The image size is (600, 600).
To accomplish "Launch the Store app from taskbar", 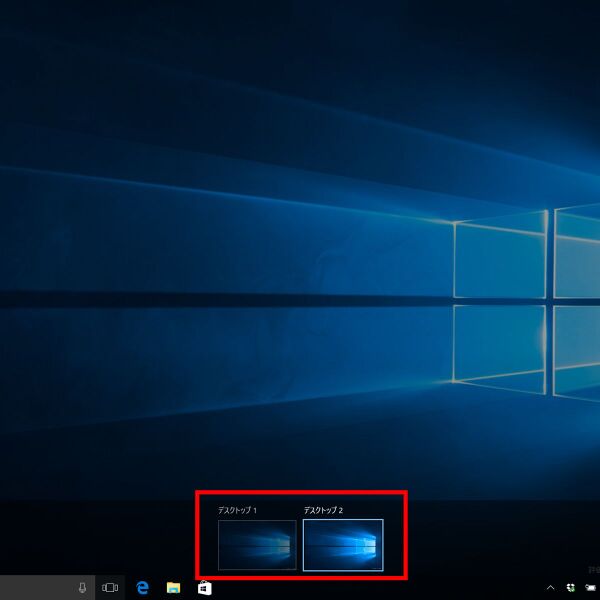I will (x=205, y=587).
